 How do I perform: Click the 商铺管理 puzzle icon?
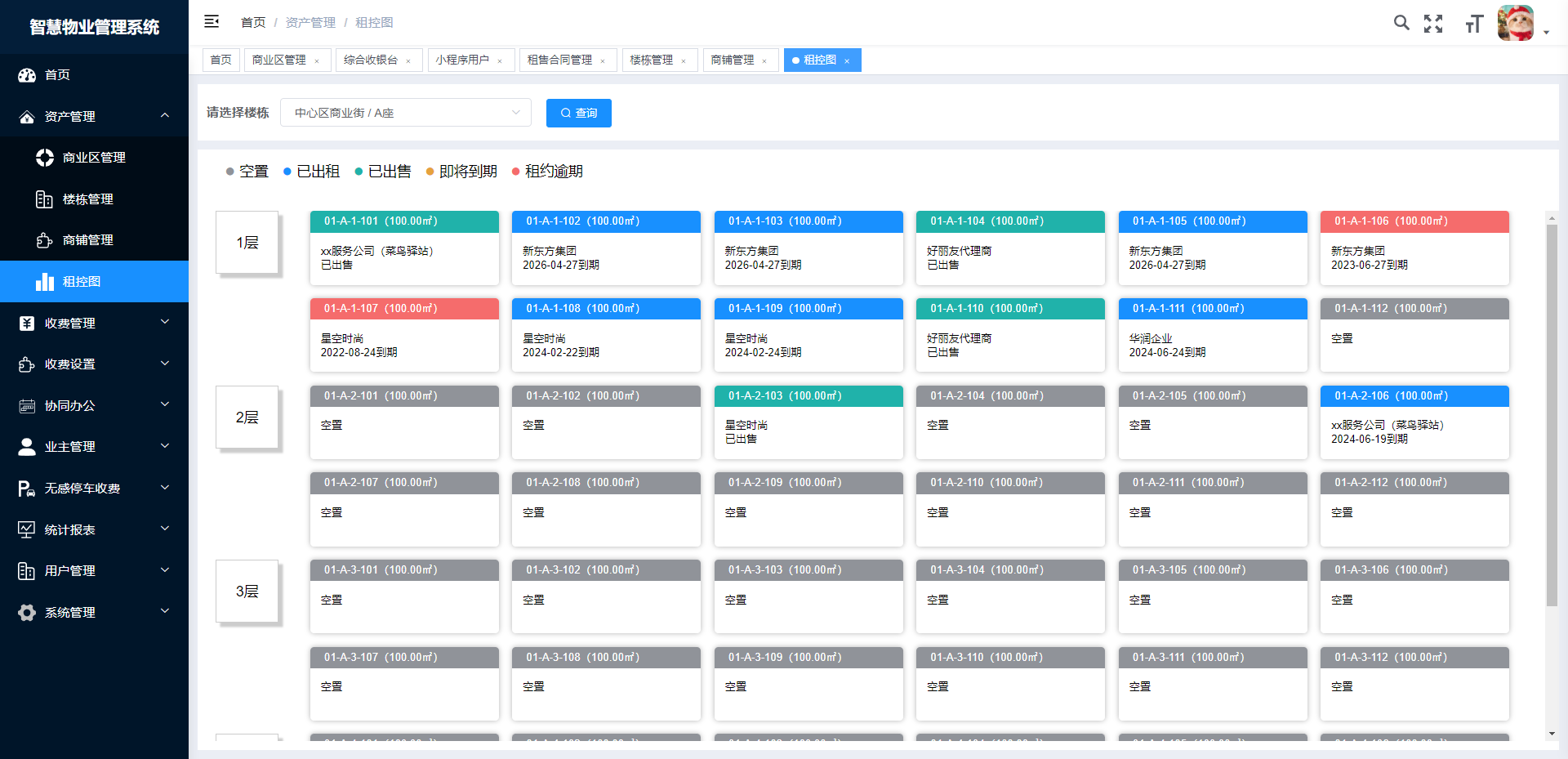[x=45, y=240]
